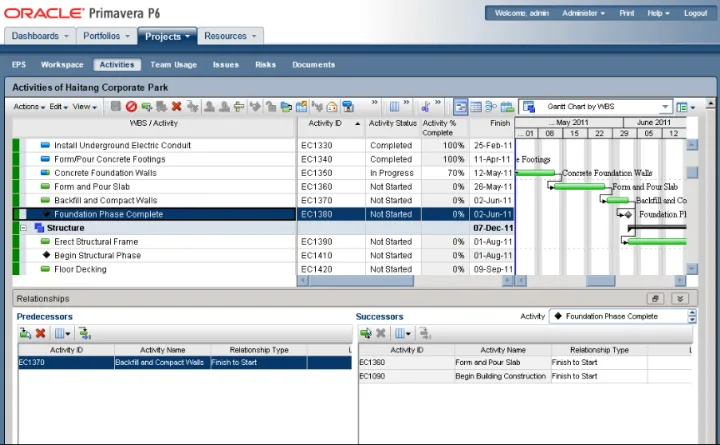
Task: Click collapse arrows icon on Relationships panel
Action: tap(680, 298)
